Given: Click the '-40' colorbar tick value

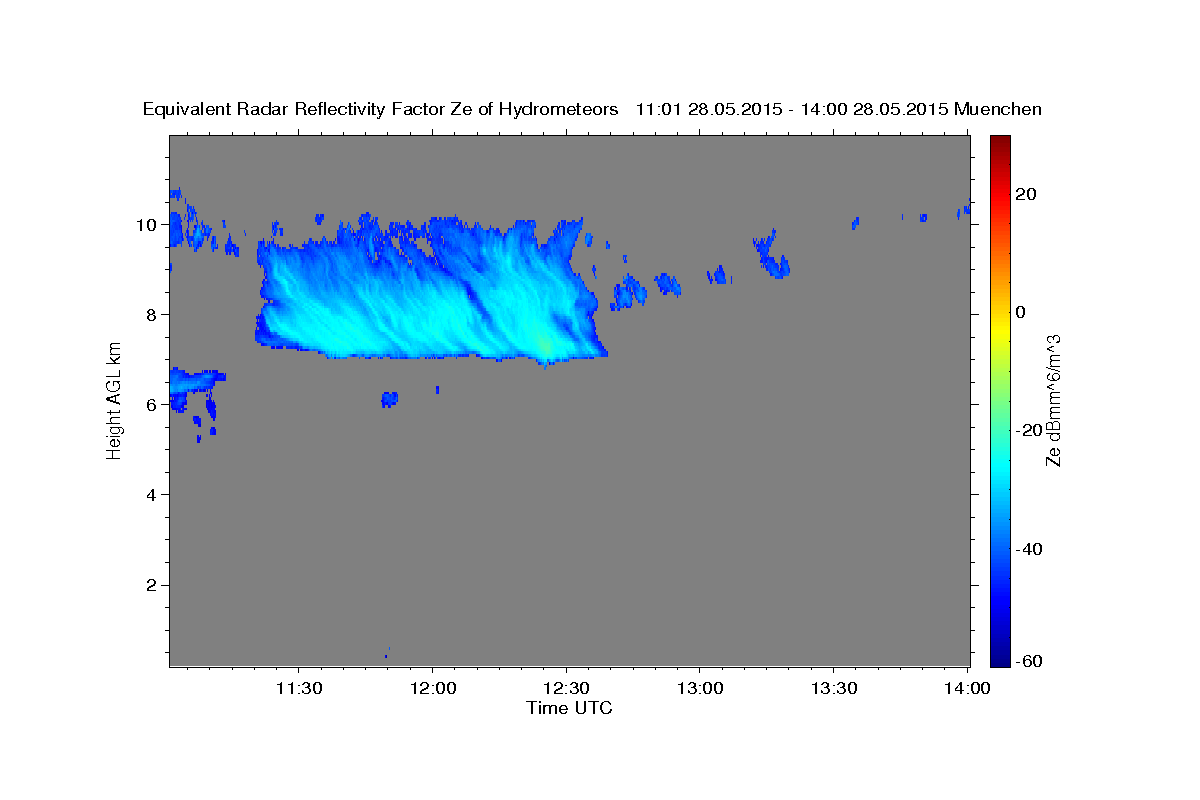Looking at the screenshot, I should coord(1029,549).
